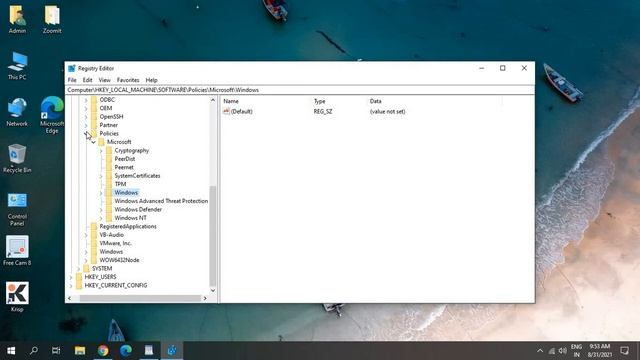Screen dimensions: 640x360
Task: Click the ENG IN language indicator
Action: tap(576, 351)
